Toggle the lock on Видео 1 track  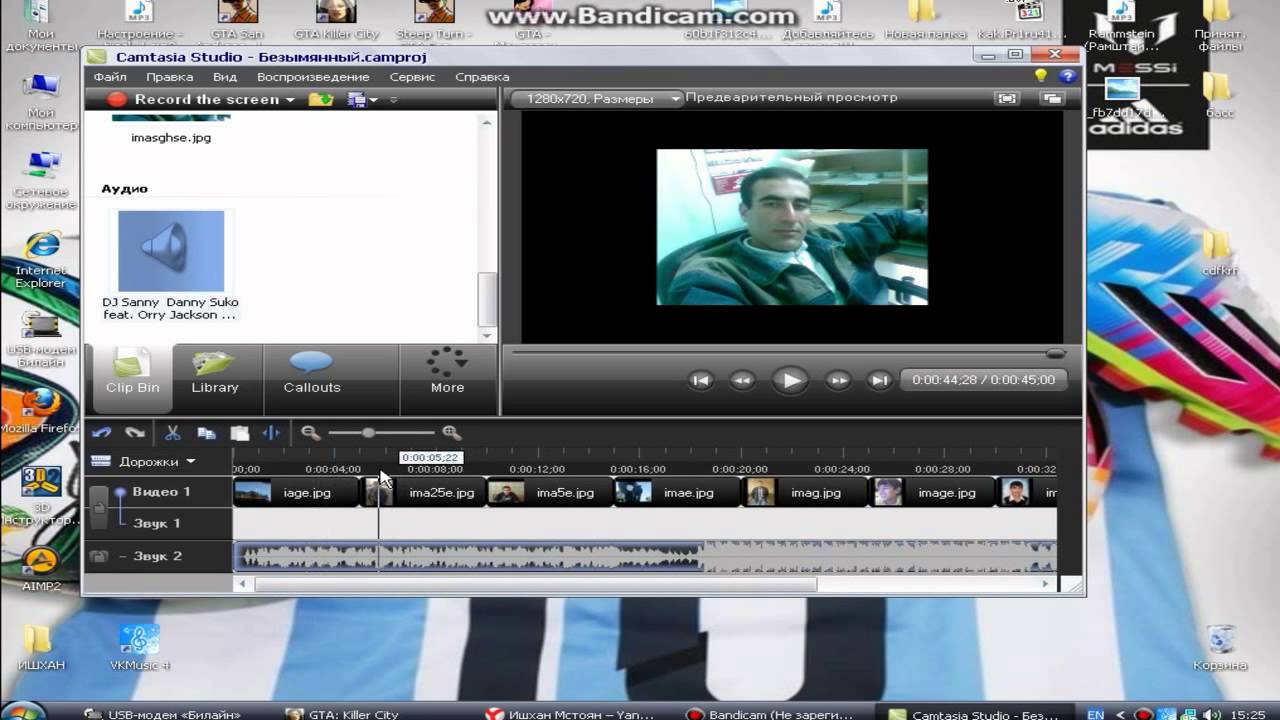point(99,507)
